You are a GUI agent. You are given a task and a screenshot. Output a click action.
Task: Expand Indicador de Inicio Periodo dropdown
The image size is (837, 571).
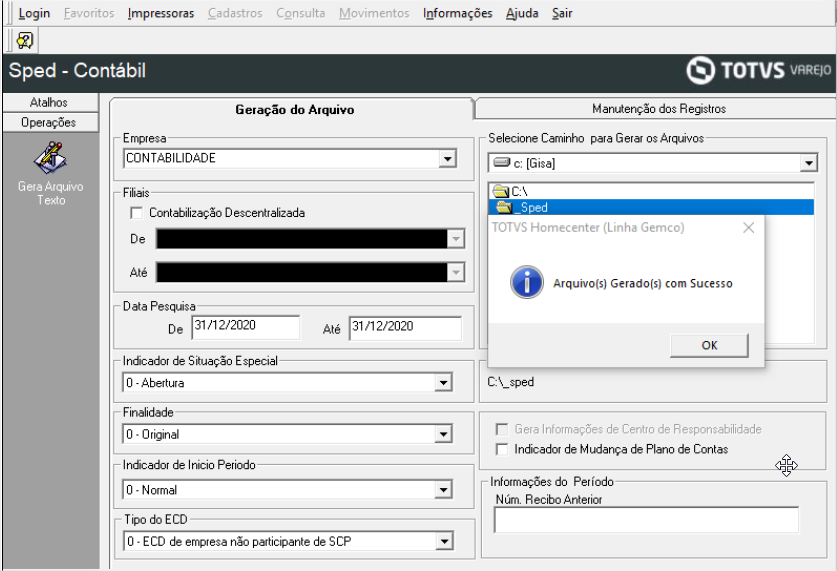pyautogui.click(x=443, y=489)
